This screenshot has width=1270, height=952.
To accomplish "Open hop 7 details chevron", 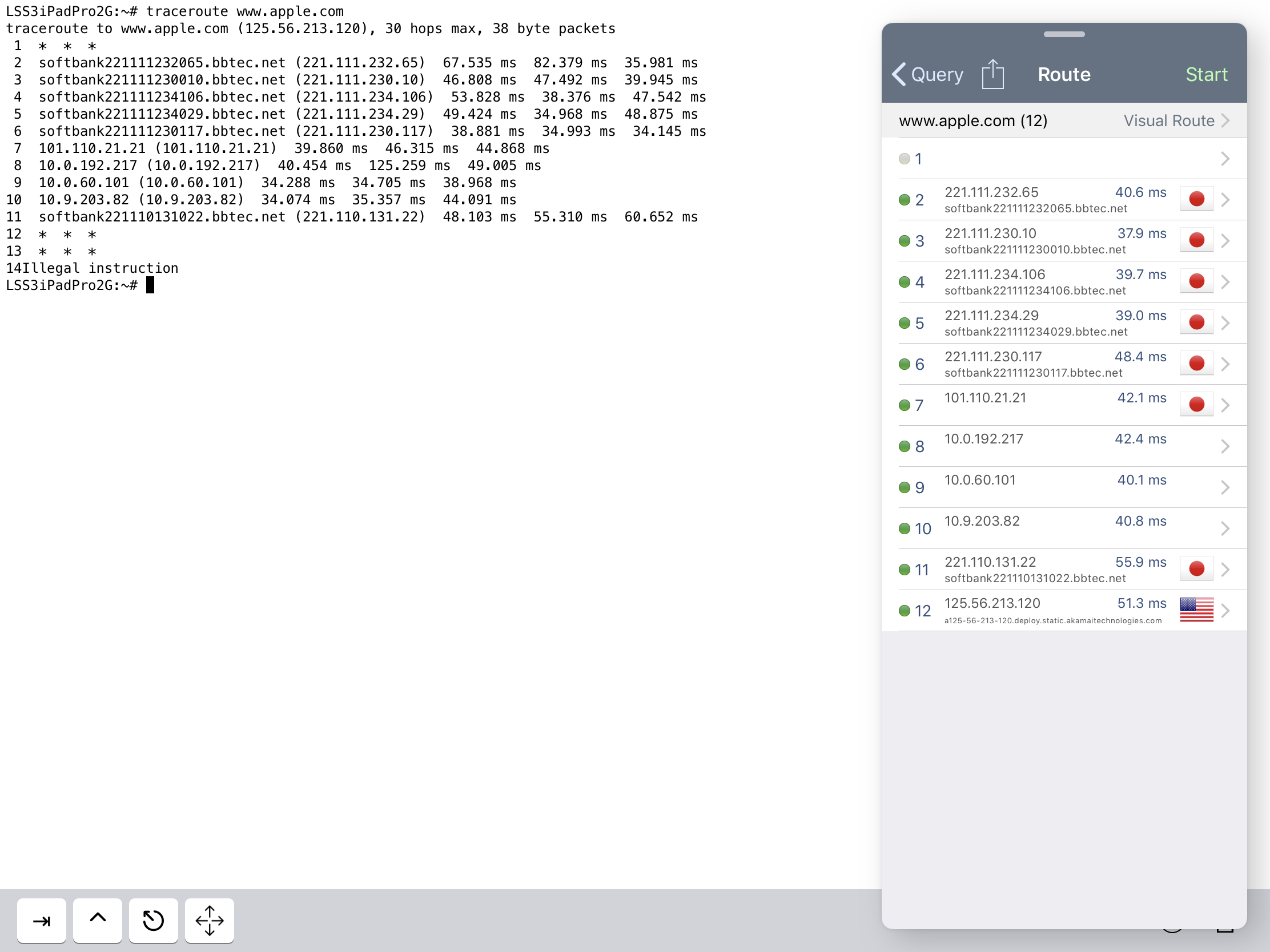I will click(1225, 405).
